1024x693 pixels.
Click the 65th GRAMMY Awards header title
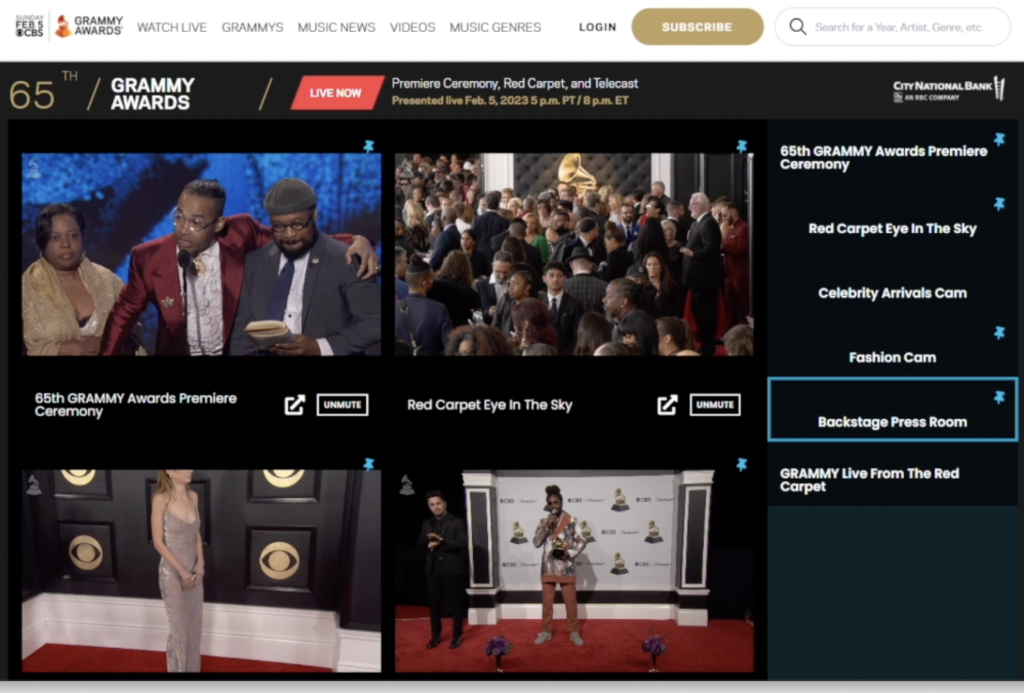pyautogui.click(x=102, y=93)
